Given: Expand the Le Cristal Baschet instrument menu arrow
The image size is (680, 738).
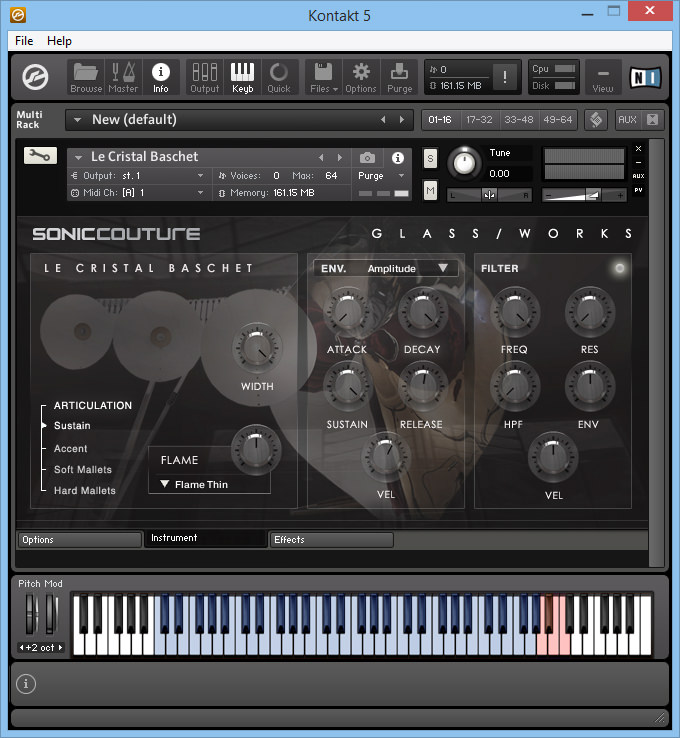Looking at the screenshot, I should pyautogui.click(x=79, y=158).
